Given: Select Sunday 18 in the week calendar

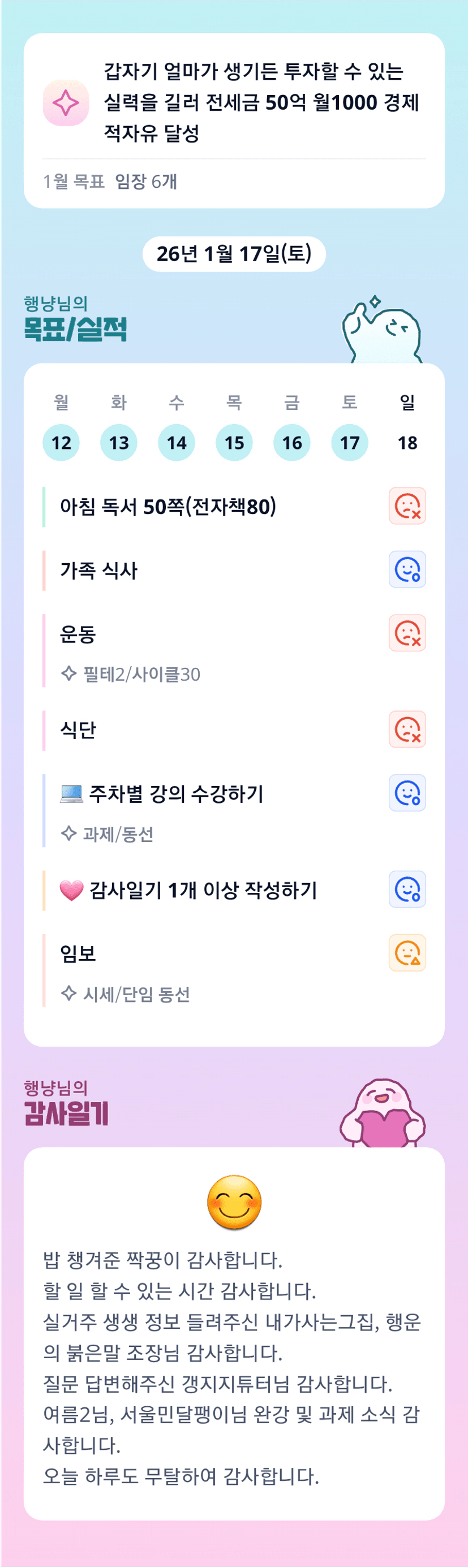Looking at the screenshot, I should (407, 443).
